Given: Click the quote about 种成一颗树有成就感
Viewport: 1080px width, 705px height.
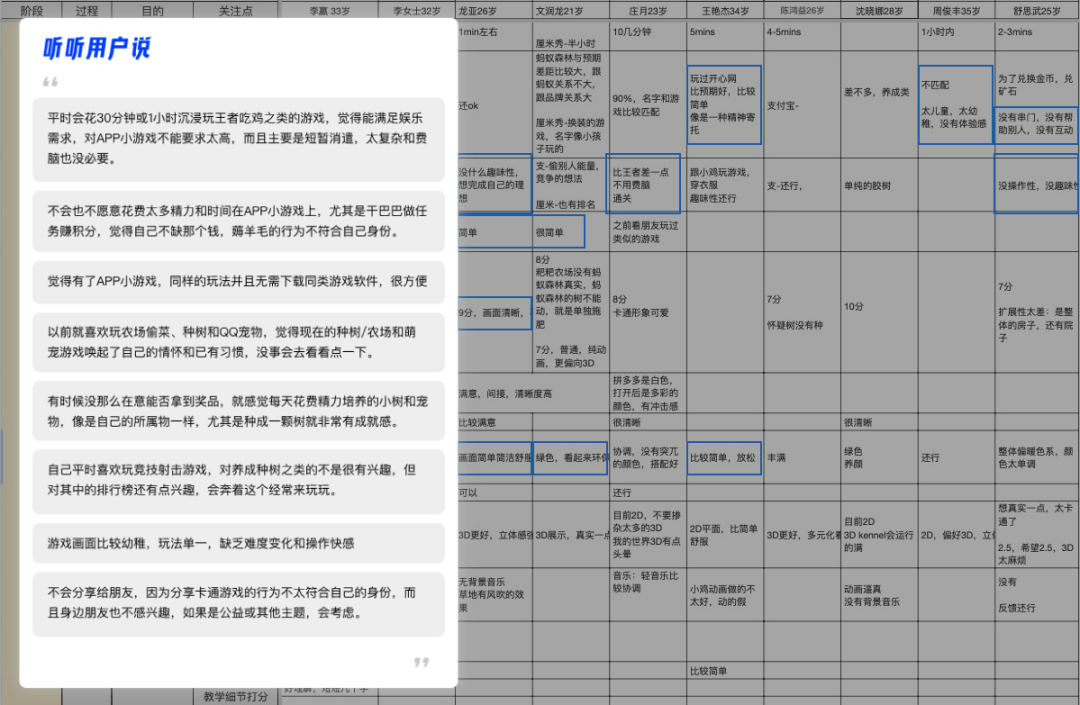Looking at the screenshot, I should click(x=238, y=411).
